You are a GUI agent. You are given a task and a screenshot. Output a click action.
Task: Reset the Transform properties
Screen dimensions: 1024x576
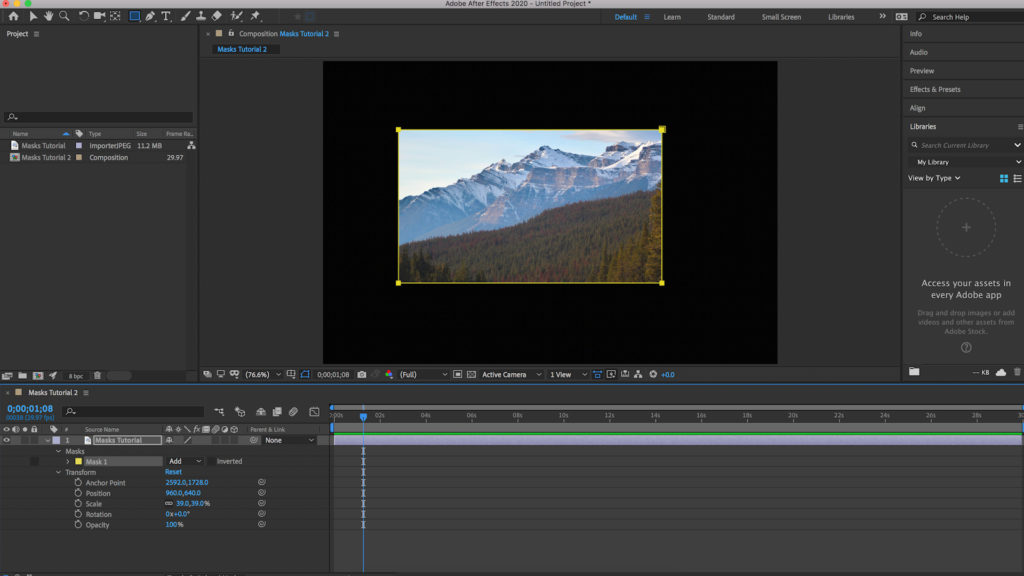click(x=173, y=472)
